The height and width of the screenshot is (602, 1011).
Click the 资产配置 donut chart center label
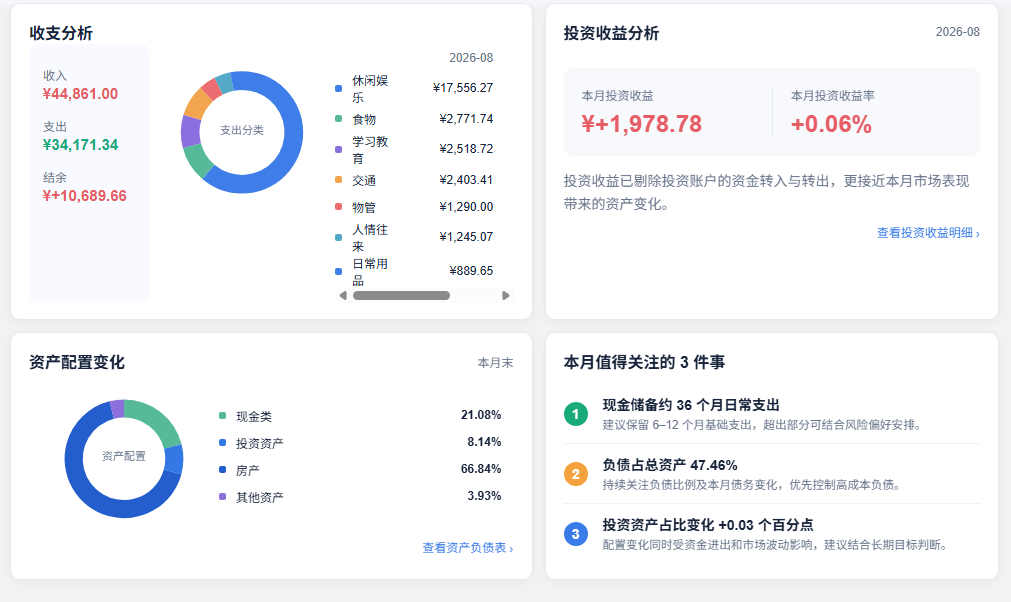124,456
